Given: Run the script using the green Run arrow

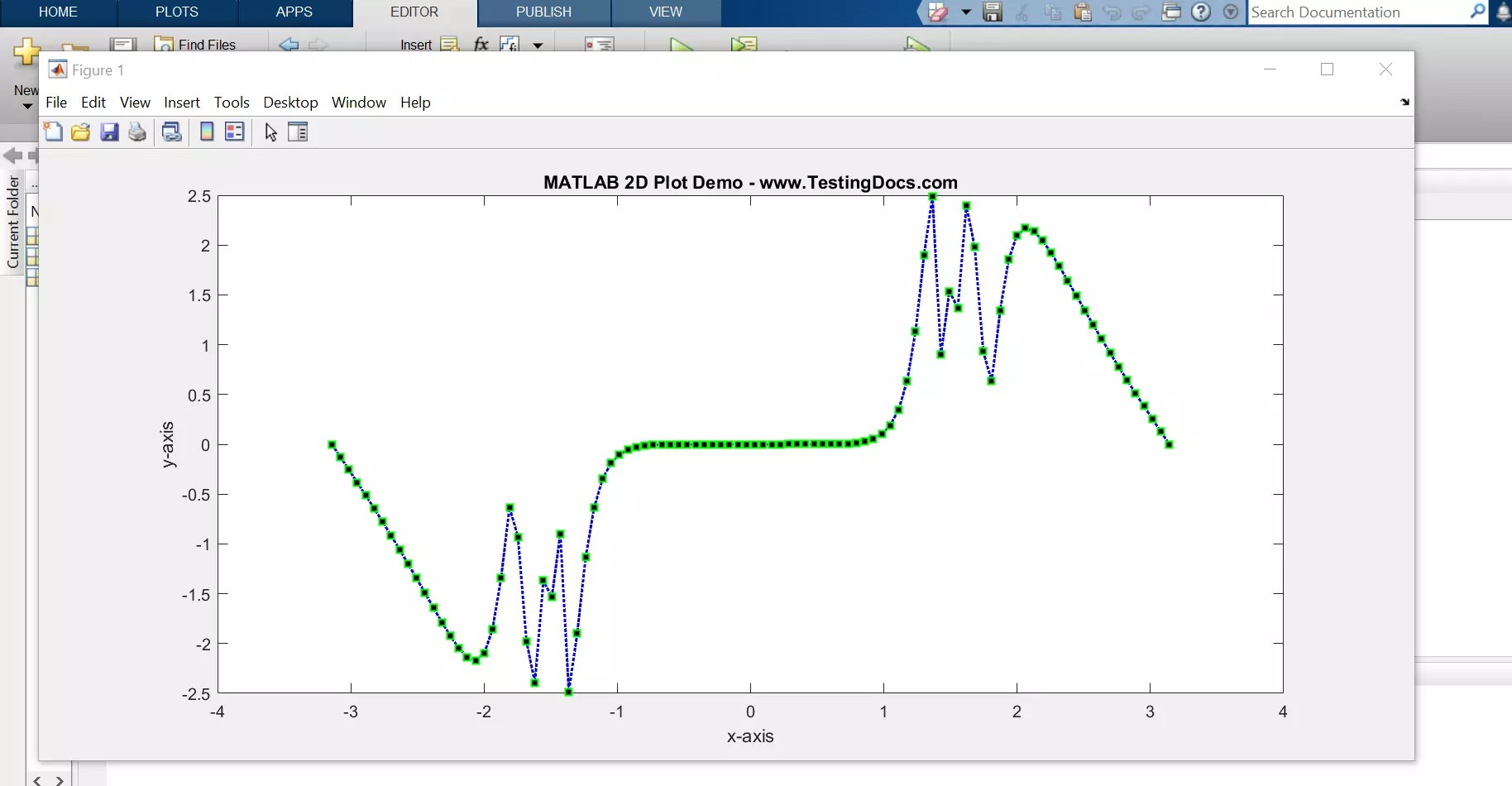Looking at the screenshot, I should click(682, 45).
